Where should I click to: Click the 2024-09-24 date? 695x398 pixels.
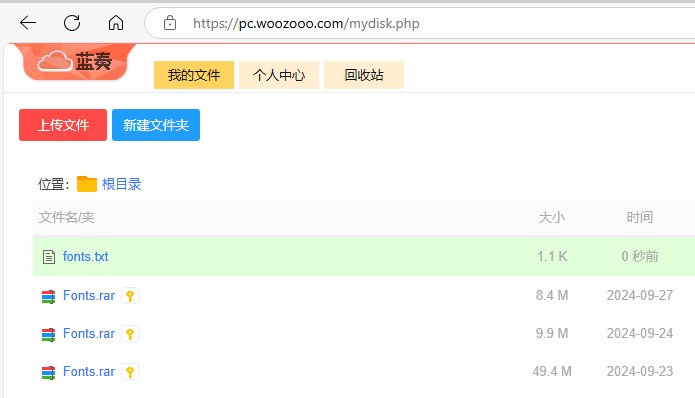[640, 333]
